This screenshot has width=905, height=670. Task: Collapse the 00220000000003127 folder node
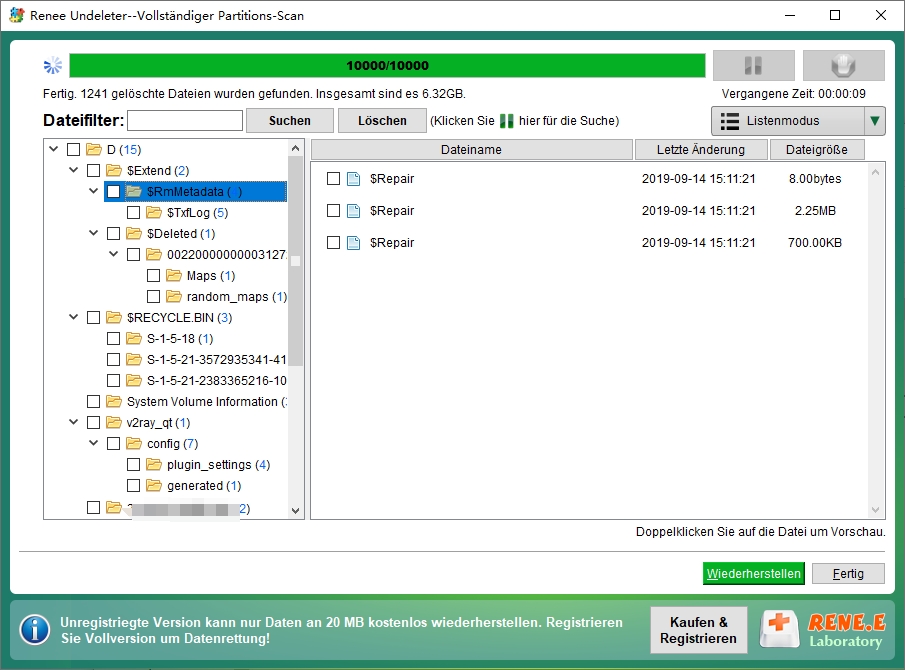click(114, 253)
